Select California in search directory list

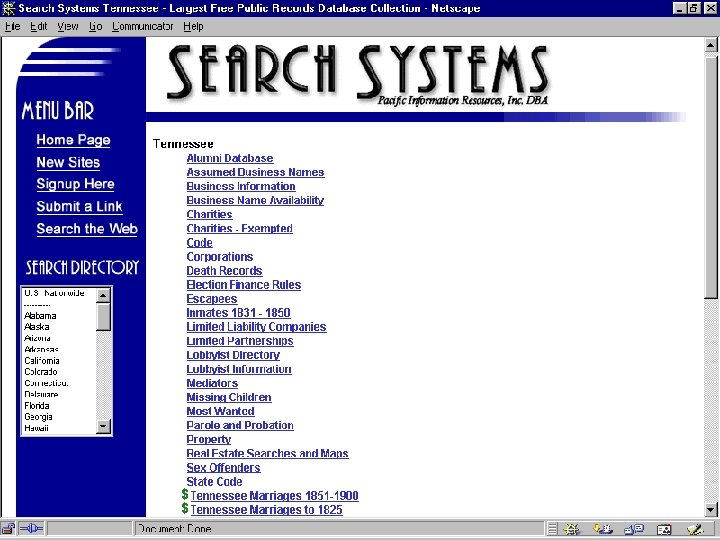(42, 360)
